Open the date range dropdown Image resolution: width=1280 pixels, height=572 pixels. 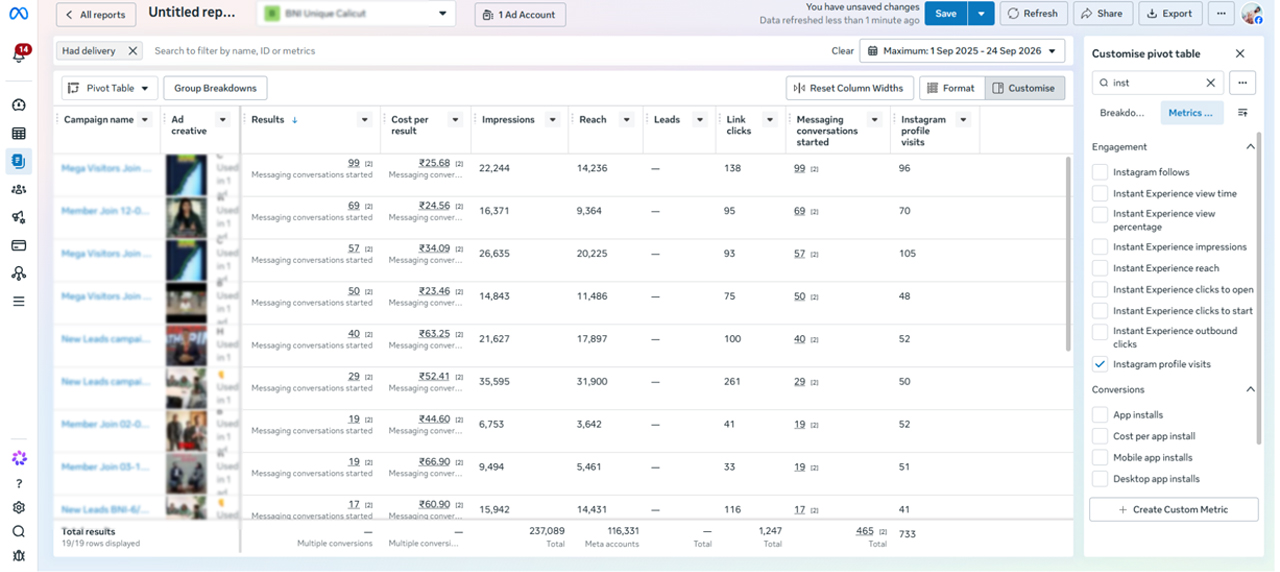point(962,51)
